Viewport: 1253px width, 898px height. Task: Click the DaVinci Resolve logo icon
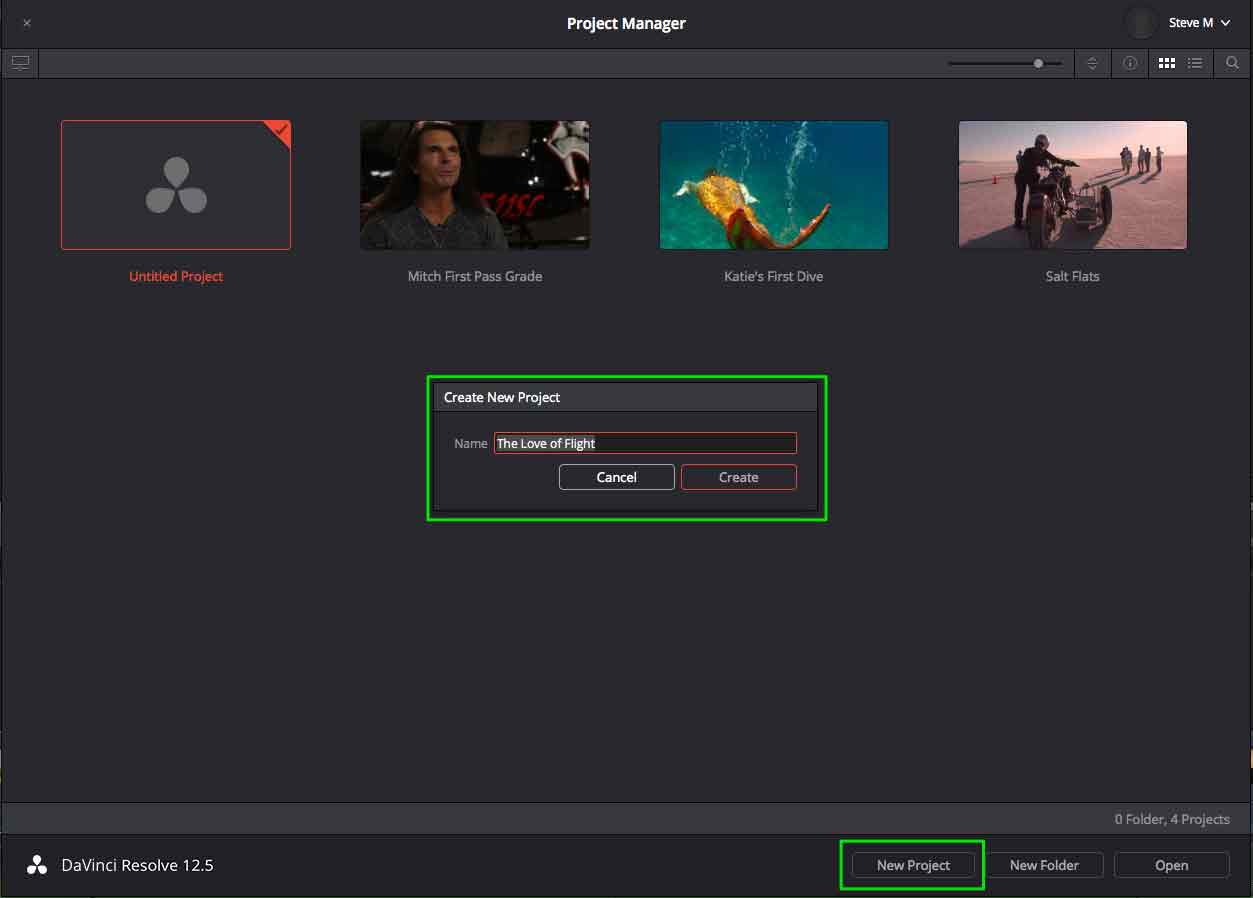click(x=37, y=865)
